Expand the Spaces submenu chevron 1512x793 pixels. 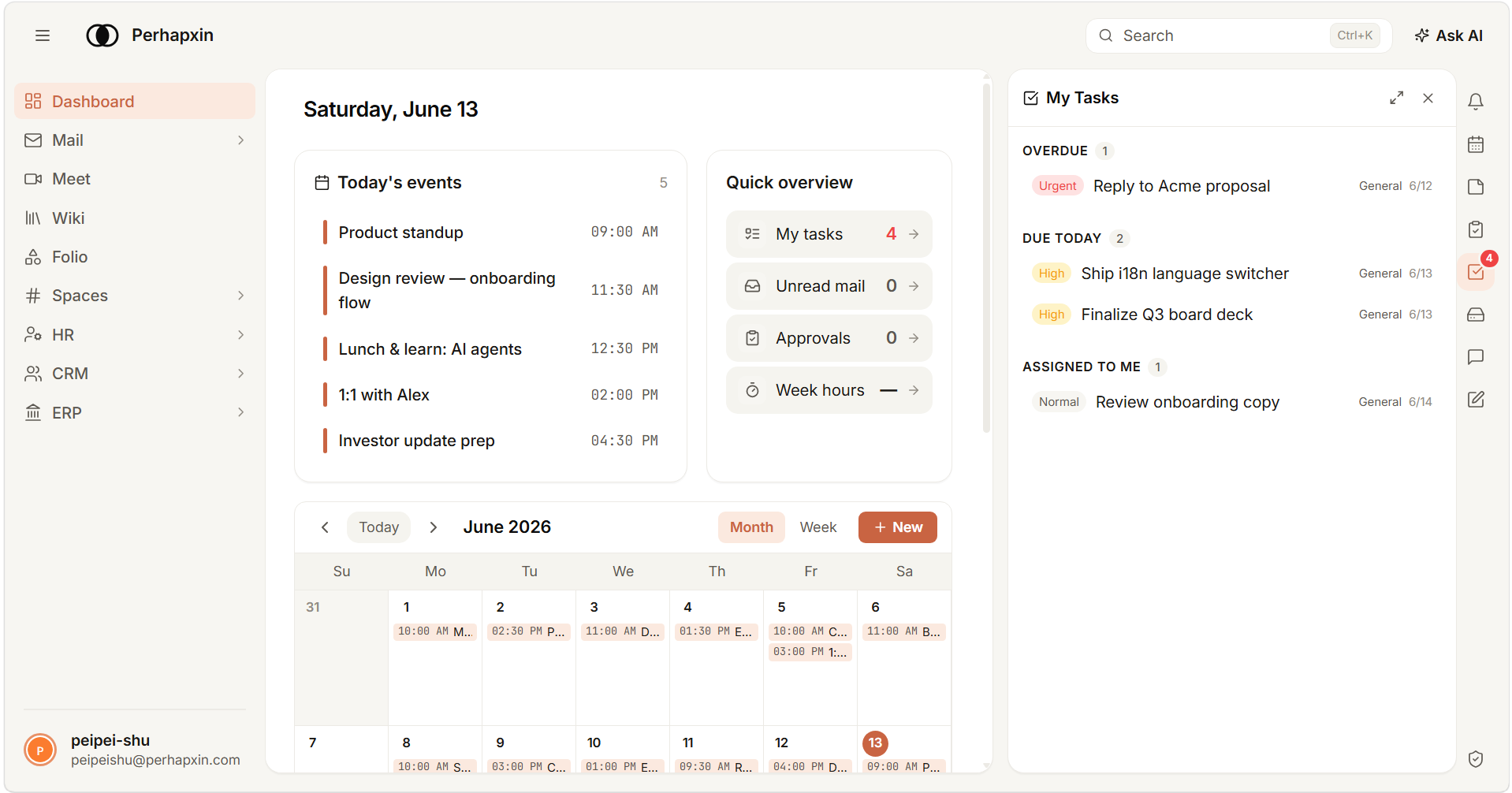pyautogui.click(x=240, y=296)
